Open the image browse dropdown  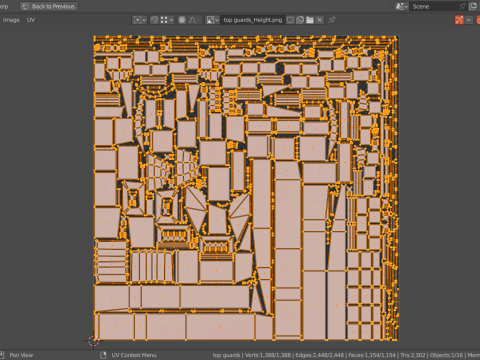point(212,20)
